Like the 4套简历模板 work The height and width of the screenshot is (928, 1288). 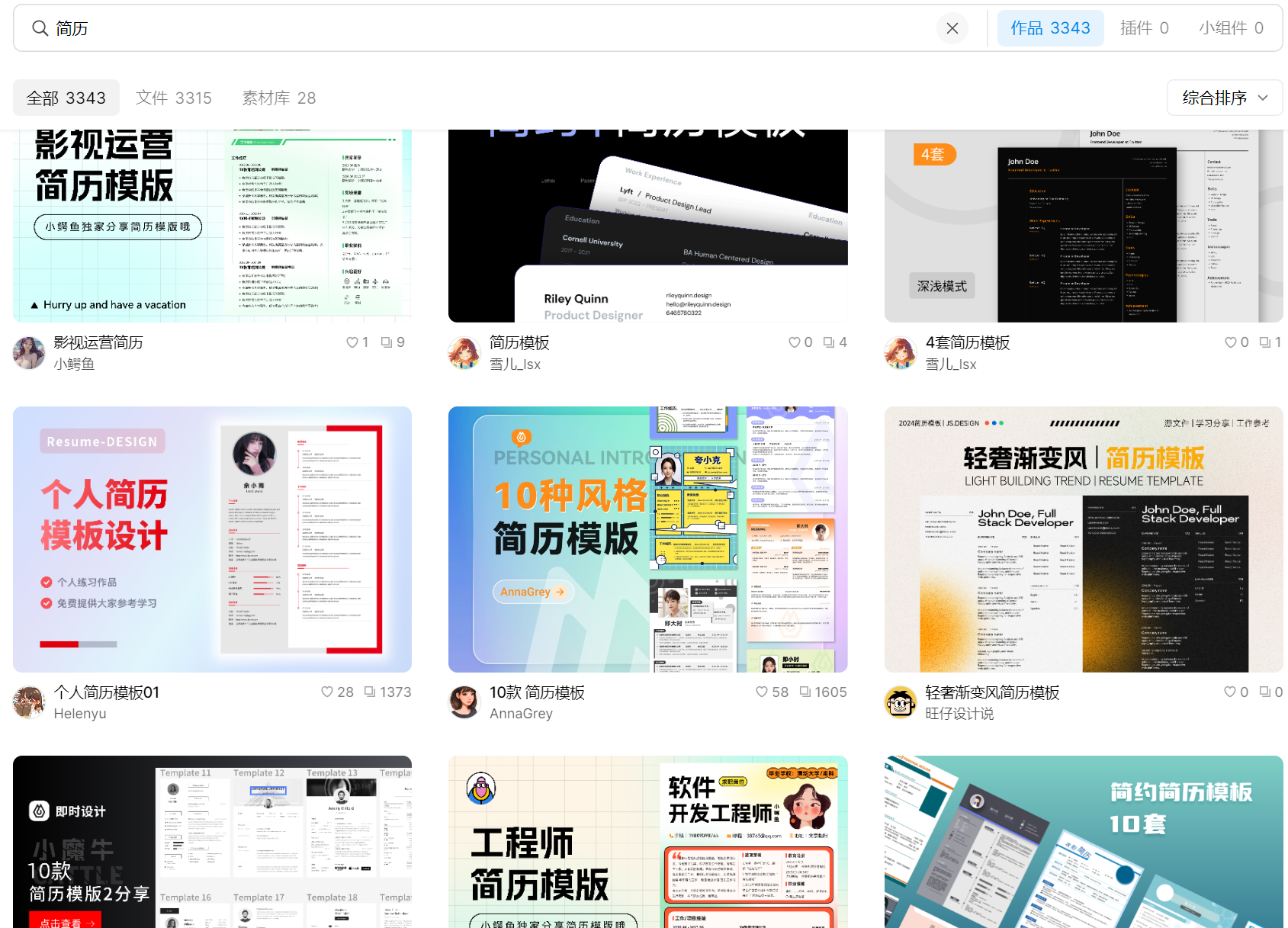1231,342
